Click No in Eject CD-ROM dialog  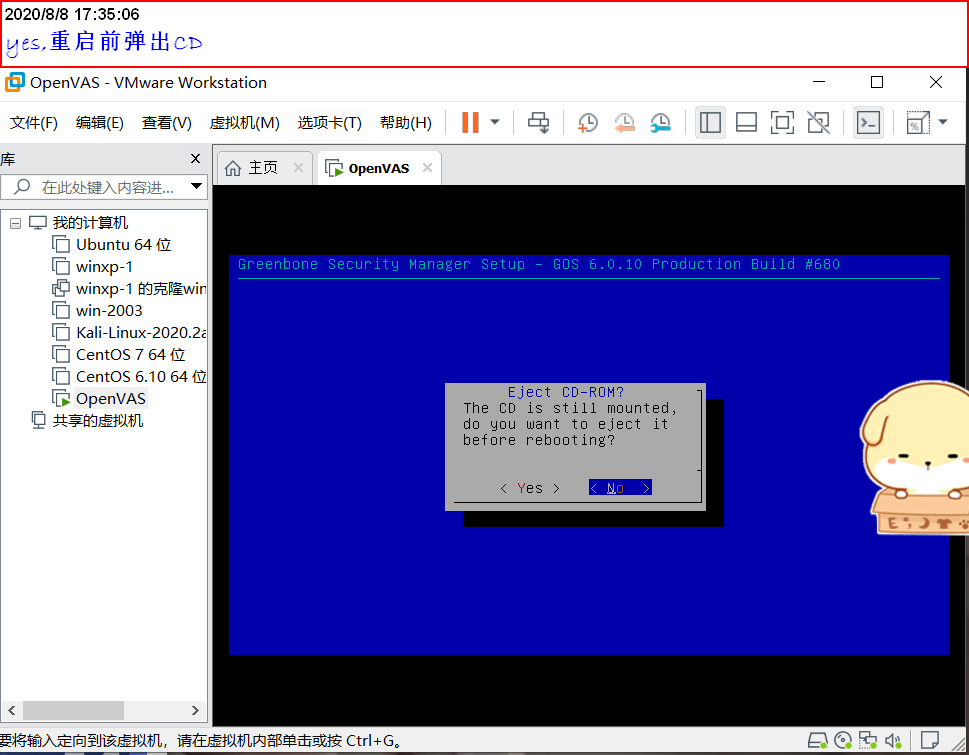click(620, 488)
